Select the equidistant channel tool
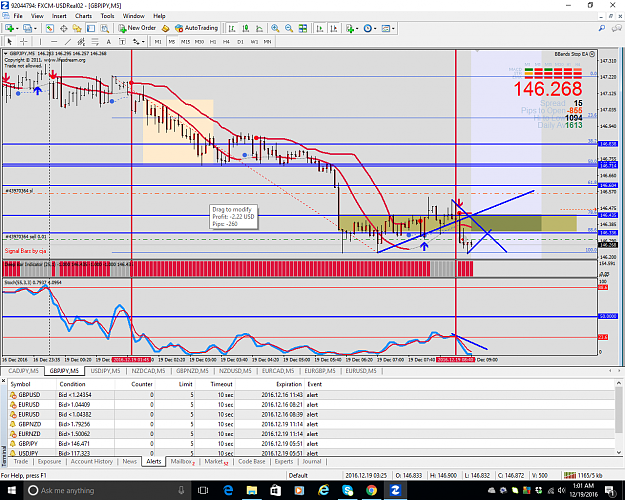Screen dimensions: 625x500 [81, 41]
